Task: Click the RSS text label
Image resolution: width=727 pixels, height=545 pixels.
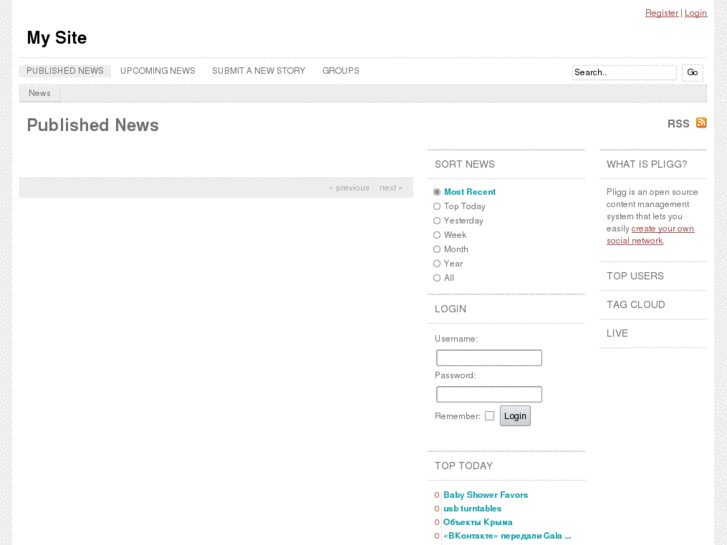Action: pos(678,124)
